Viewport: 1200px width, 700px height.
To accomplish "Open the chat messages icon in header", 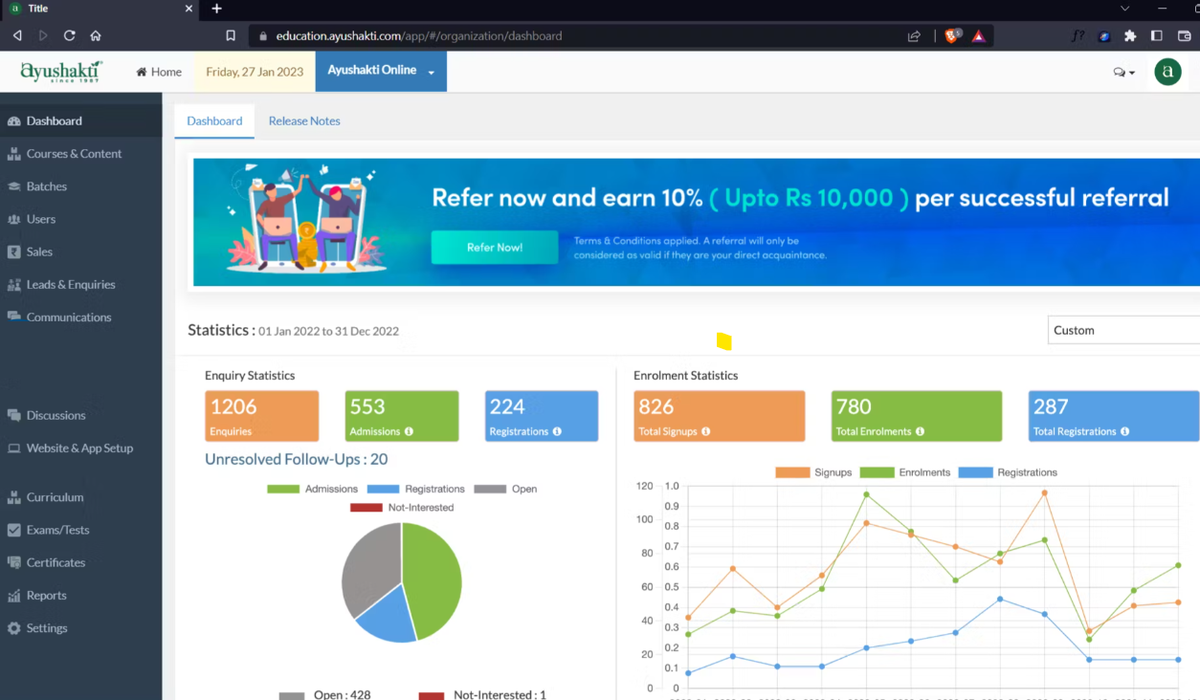I will click(x=1123, y=72).
